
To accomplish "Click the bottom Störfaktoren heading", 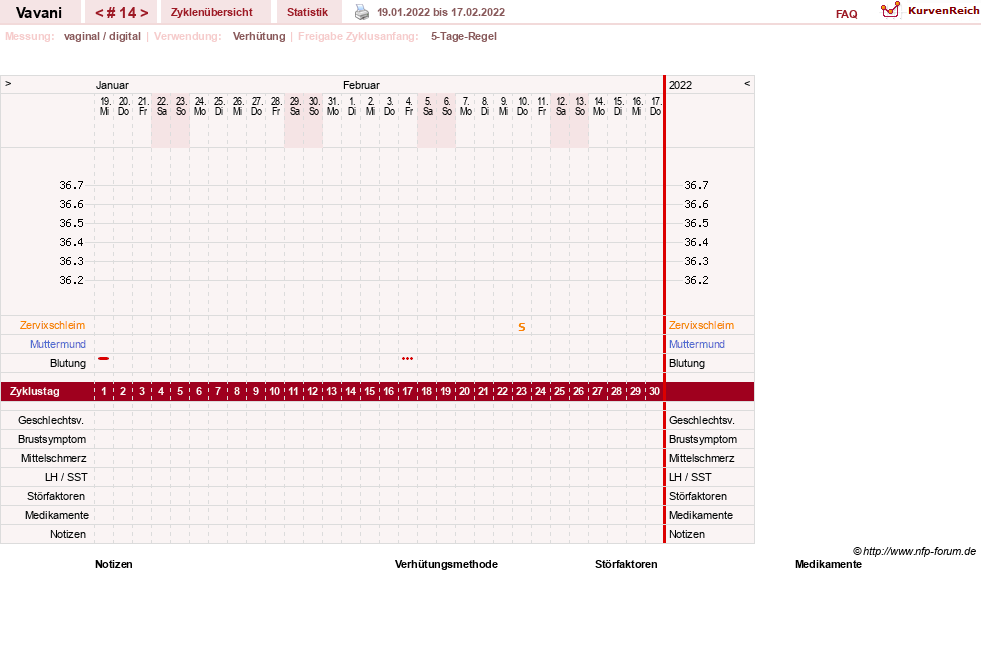I will click(x=626, y=564).
